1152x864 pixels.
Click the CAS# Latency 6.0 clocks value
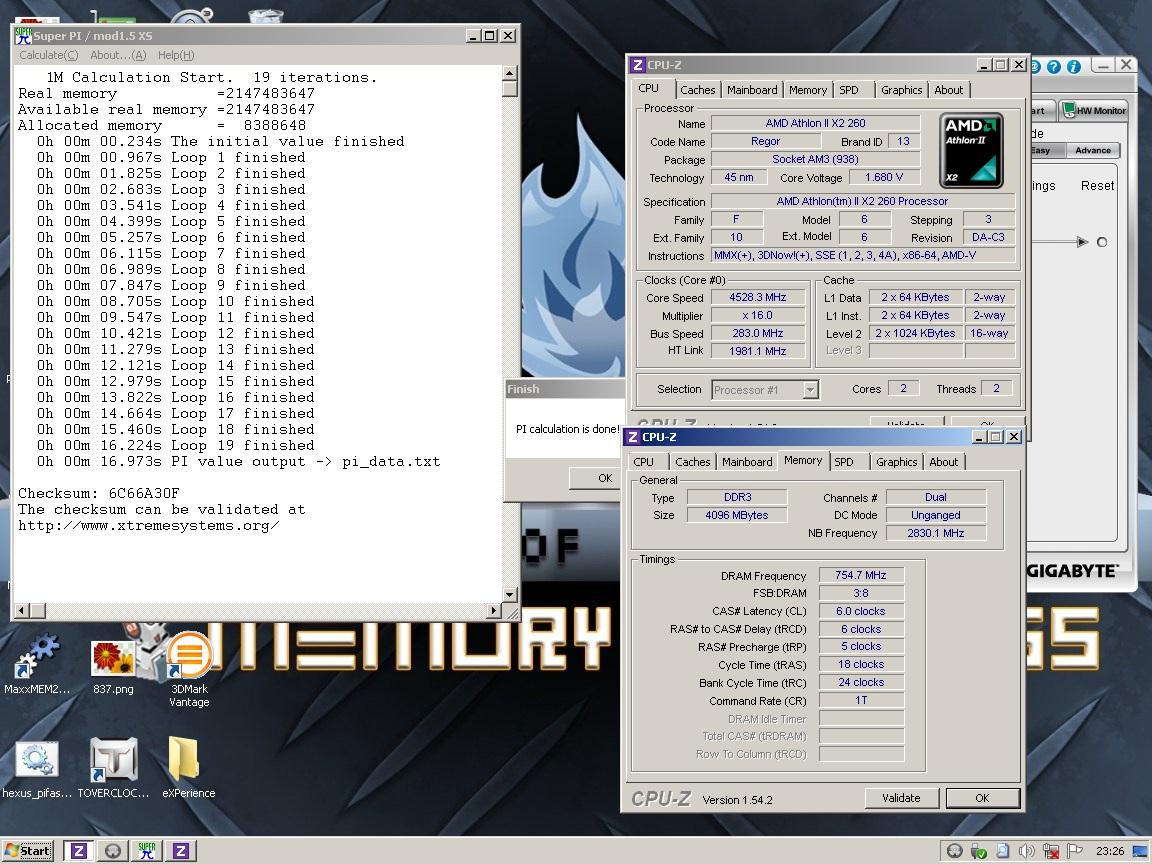860,611
